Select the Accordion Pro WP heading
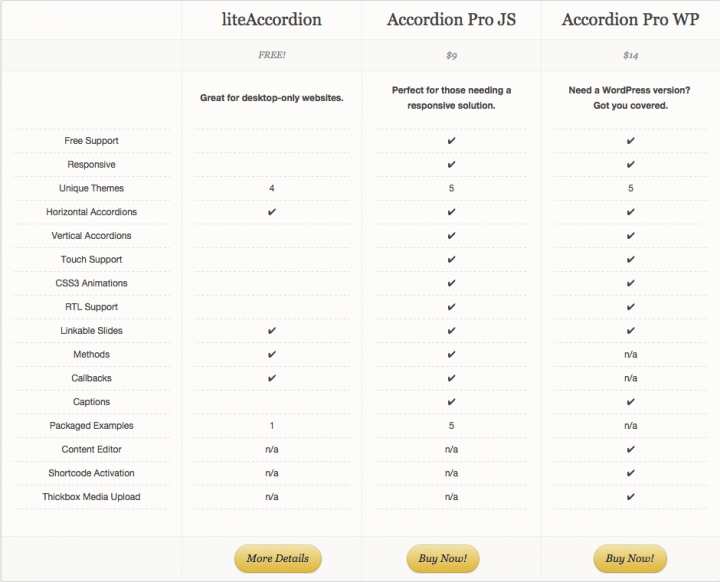 [x=630, y=20]
